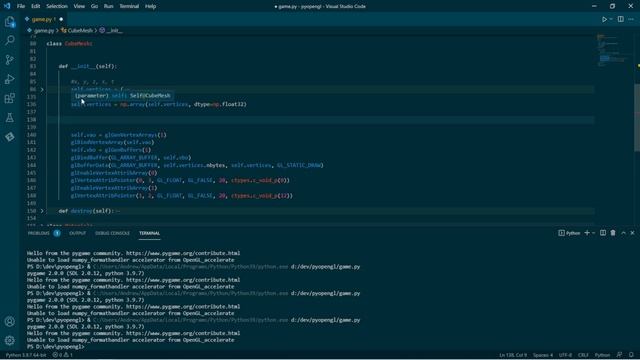Screen dimensions: 640x360
Task: Click 'class CubeMesh:' on line 80
Action: point(69,44)
